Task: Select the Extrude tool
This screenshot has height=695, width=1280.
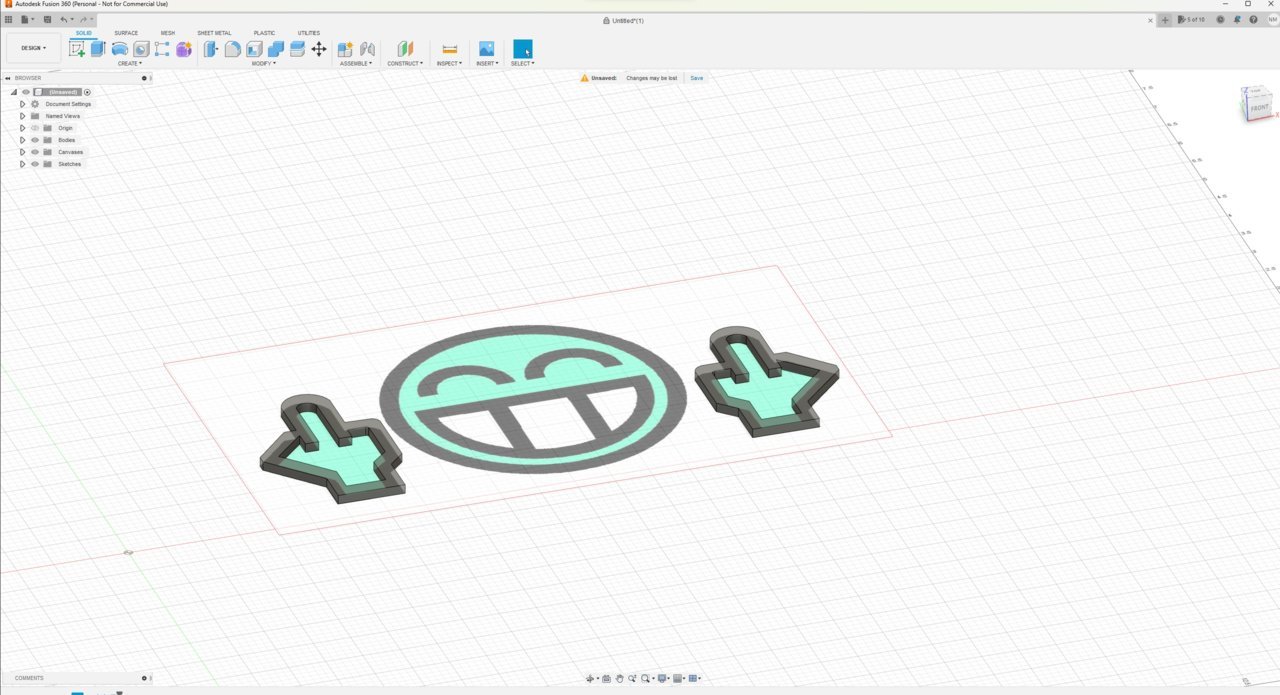Action: pyautogui.click(x=98, y=49)
